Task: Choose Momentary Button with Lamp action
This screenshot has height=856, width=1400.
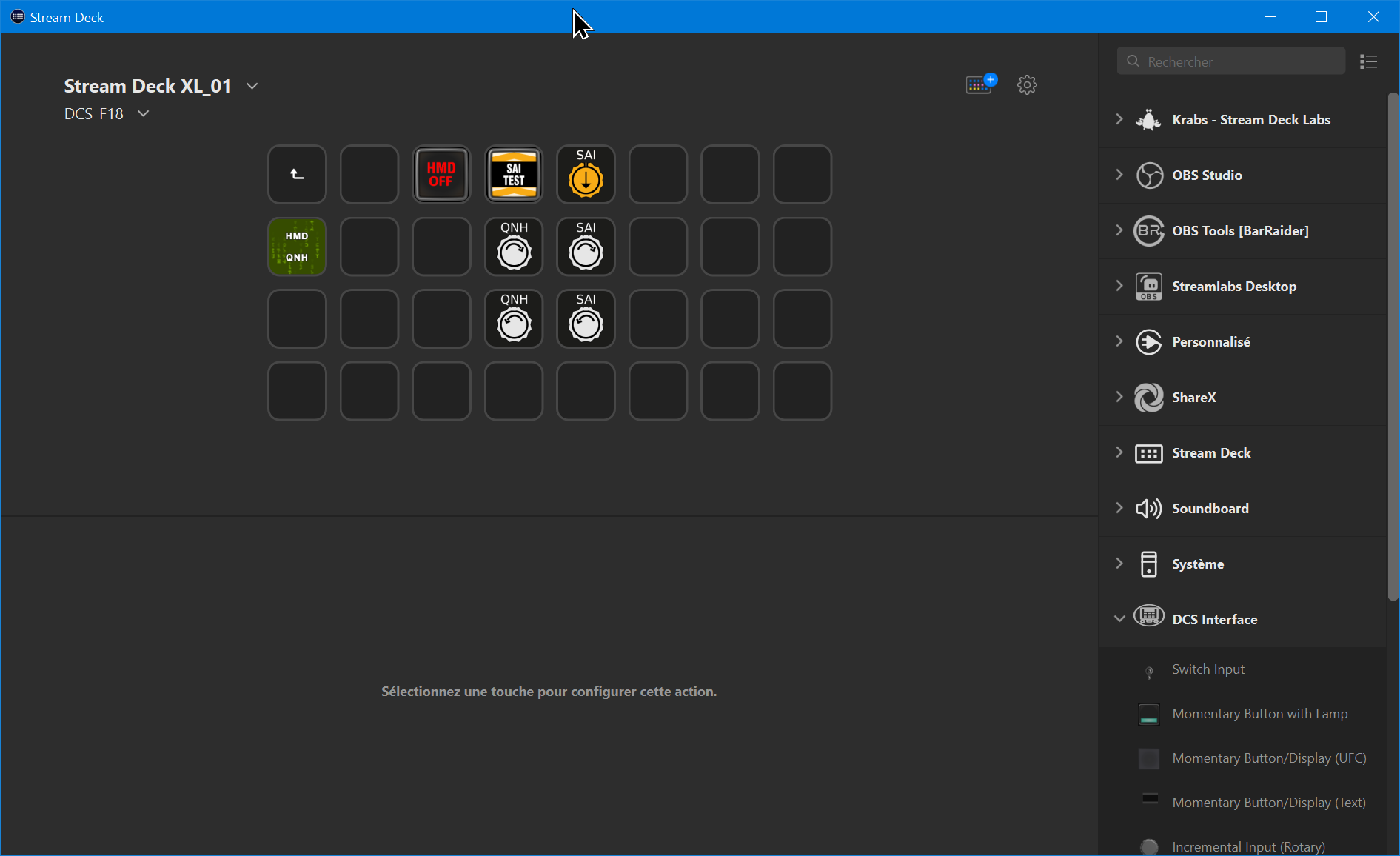Action: [x=1259, y=714]
